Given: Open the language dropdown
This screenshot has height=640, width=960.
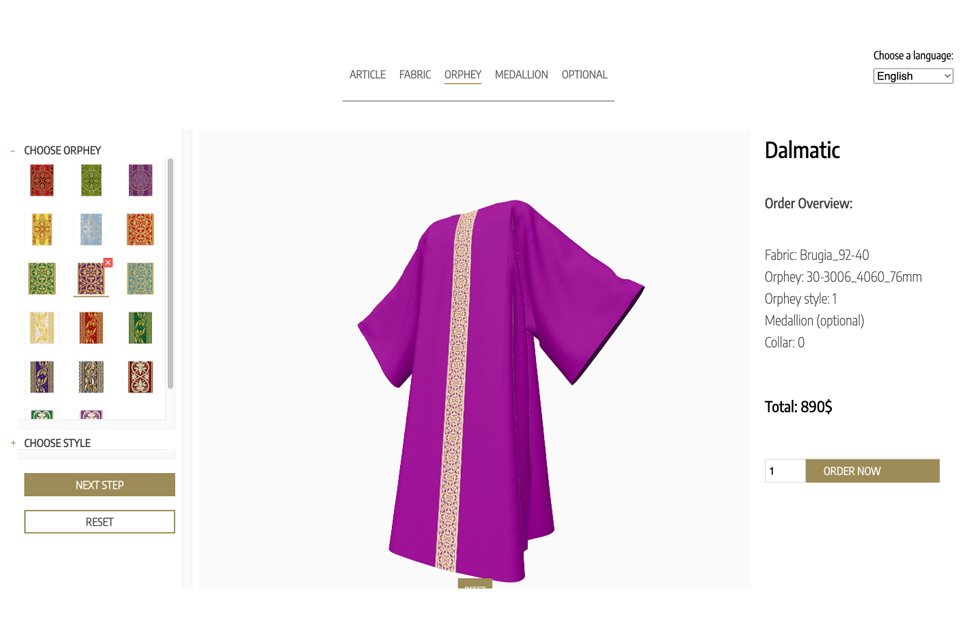Looking at the screenshot, I should coord(913,76).
